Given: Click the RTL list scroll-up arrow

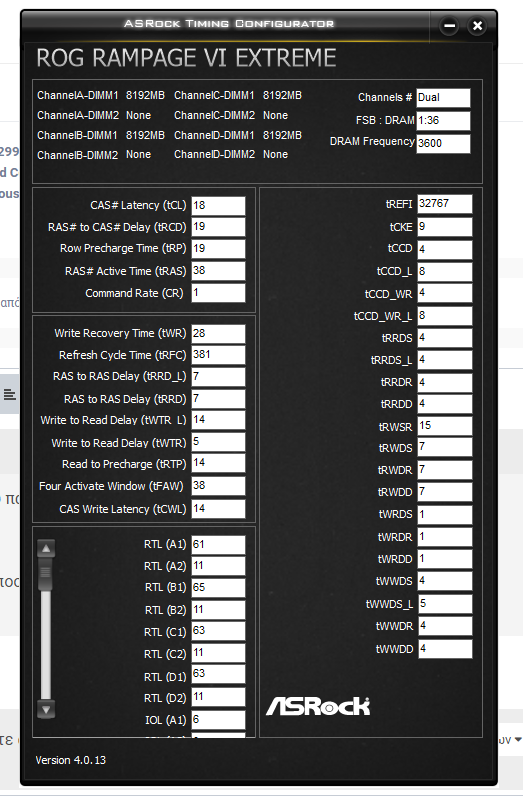Looking at the screenshot, I should point(46,548).
